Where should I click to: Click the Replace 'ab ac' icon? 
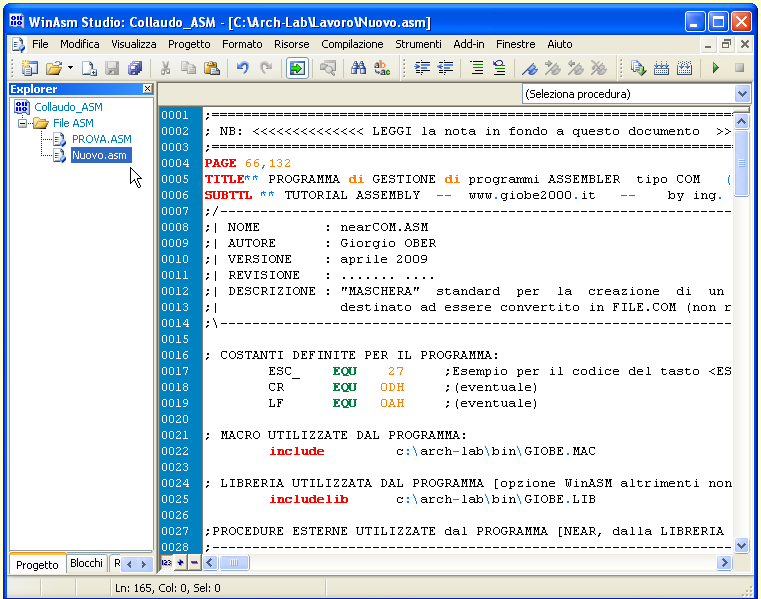coord(382,68)
